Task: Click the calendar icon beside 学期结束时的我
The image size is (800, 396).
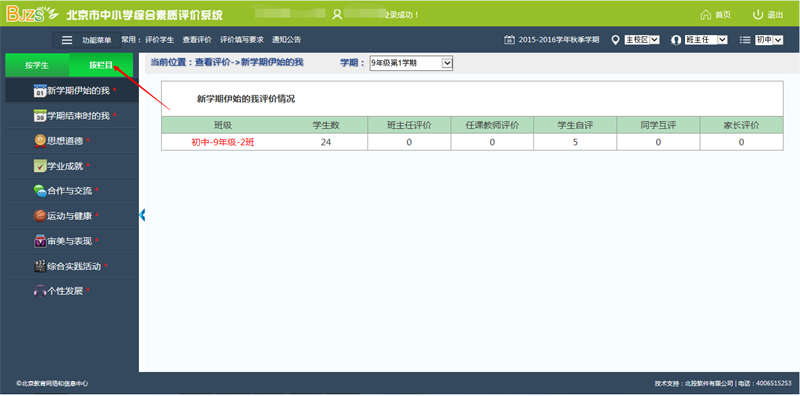Action: 40,116
